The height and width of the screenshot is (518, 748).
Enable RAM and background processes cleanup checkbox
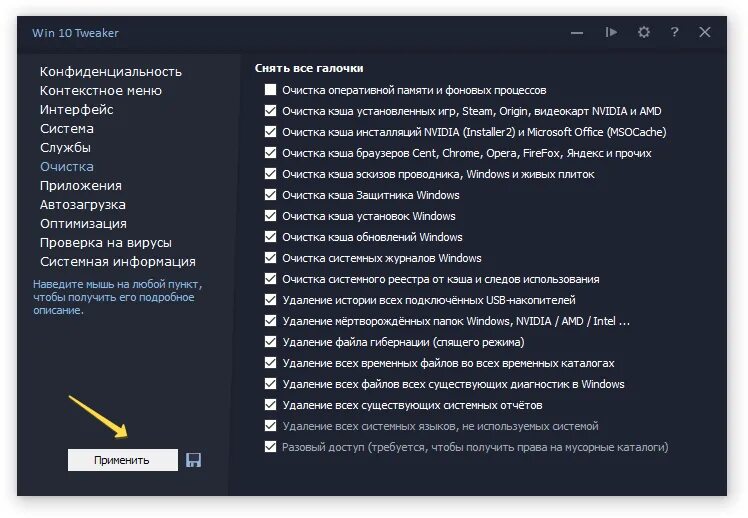pyautogui.click(x=270, y=90)
